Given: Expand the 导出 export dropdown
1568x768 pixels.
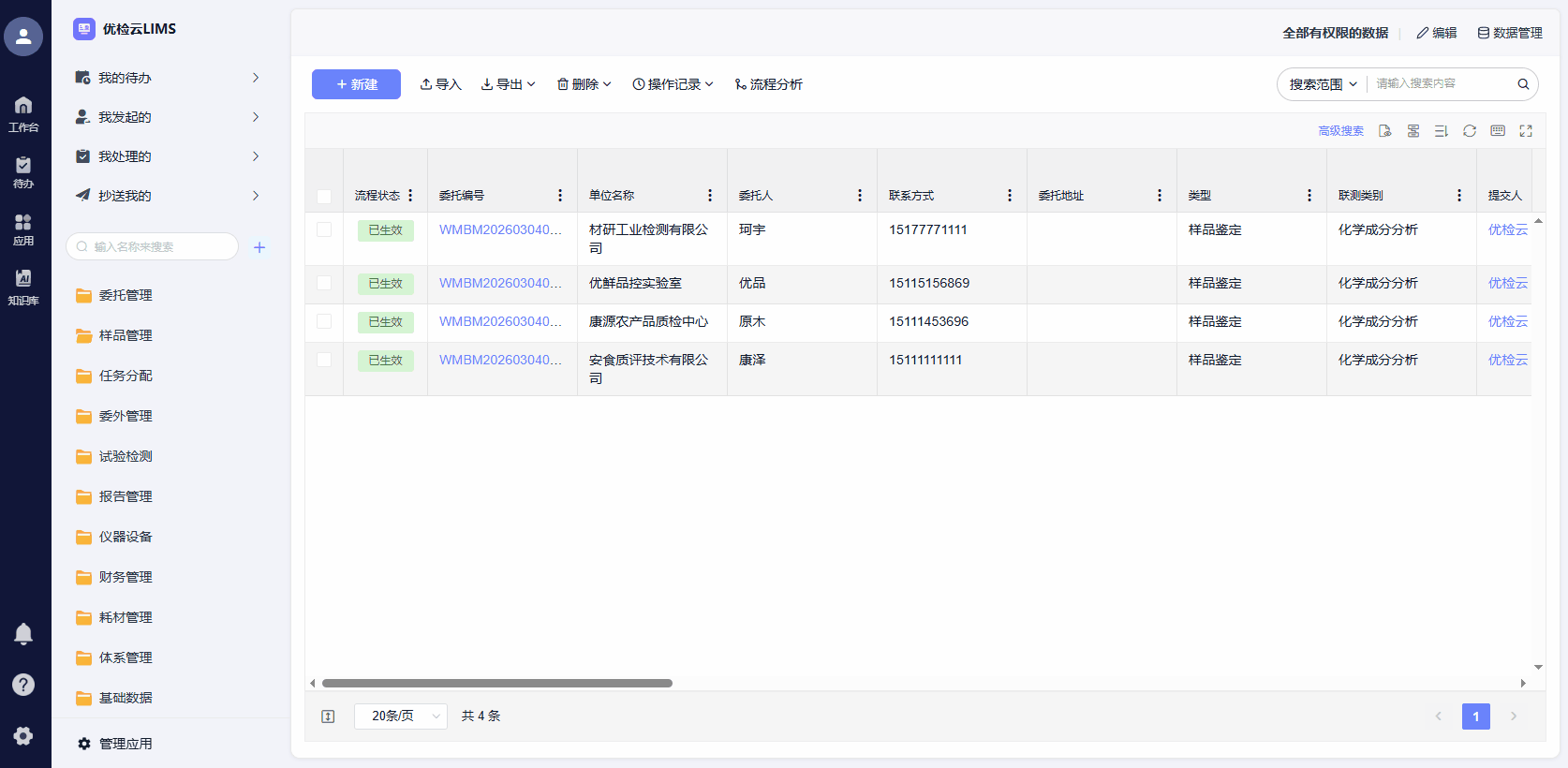Looking at the screenshot, I should [x=508, y=84].
